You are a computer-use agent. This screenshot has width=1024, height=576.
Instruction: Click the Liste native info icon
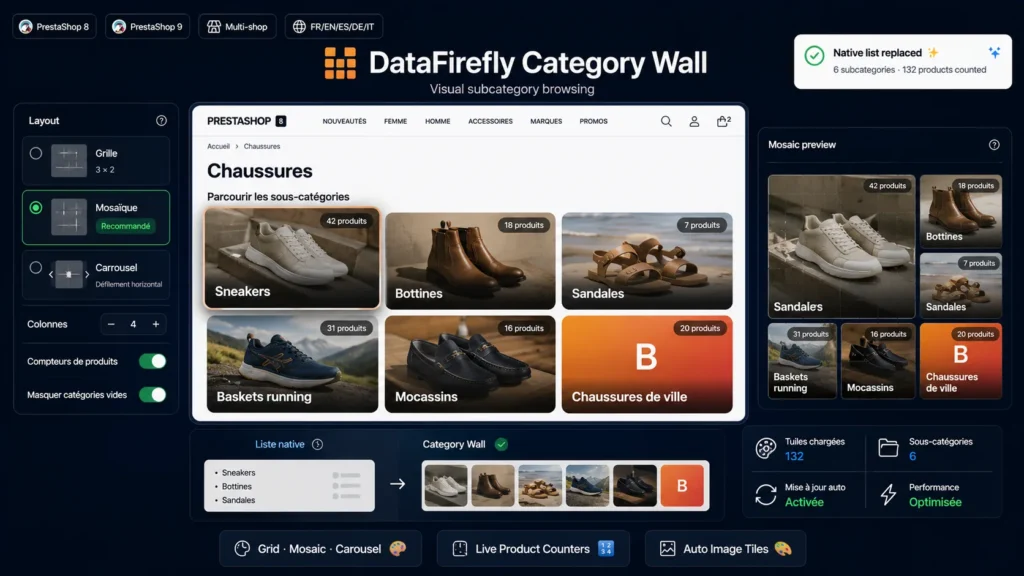pyautogui.click(x=317, y=445)
